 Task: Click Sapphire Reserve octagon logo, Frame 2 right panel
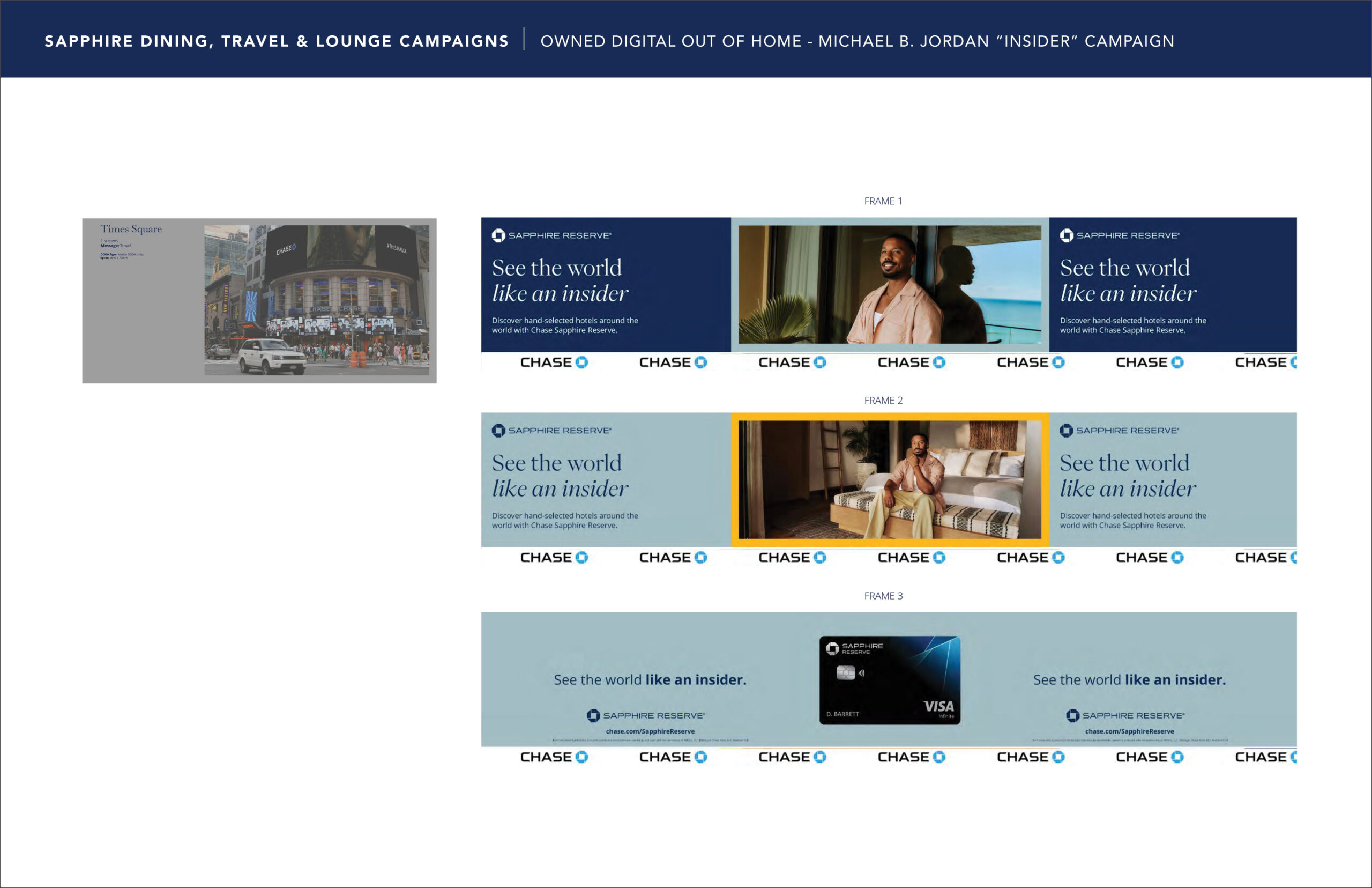coord(1067,431)
